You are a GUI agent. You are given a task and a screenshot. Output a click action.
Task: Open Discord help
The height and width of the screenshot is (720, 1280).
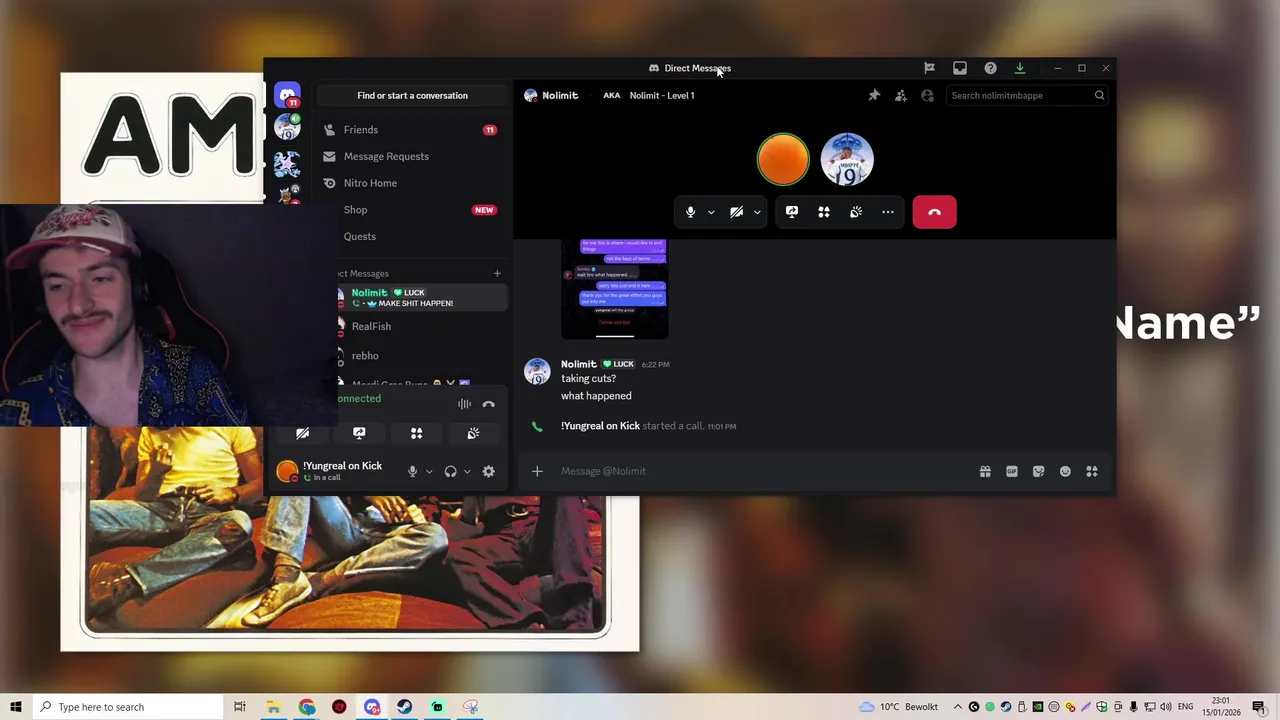click(x=990, y=68)
